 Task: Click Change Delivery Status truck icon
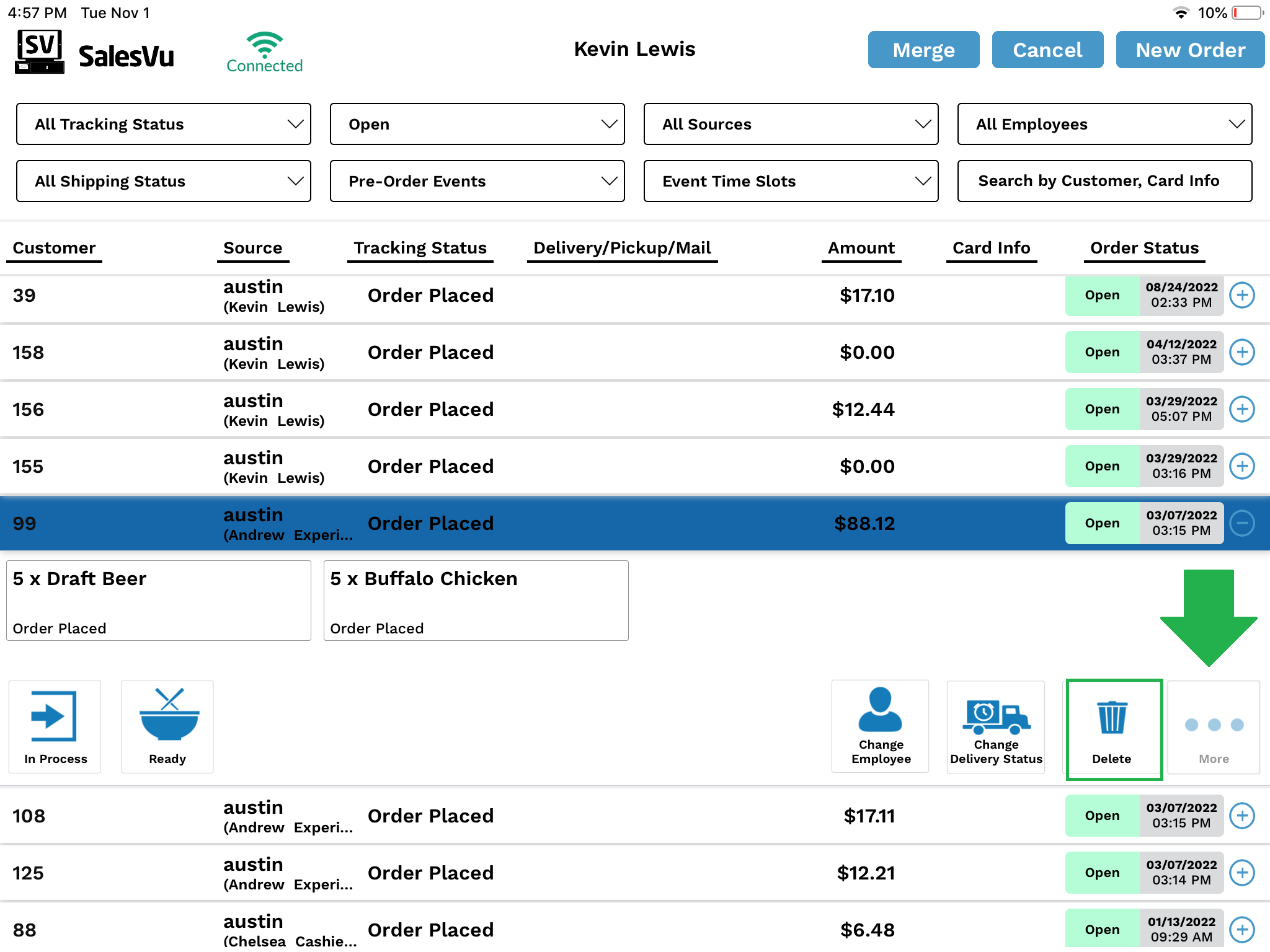pyautogui.click(x=996, y=717)
